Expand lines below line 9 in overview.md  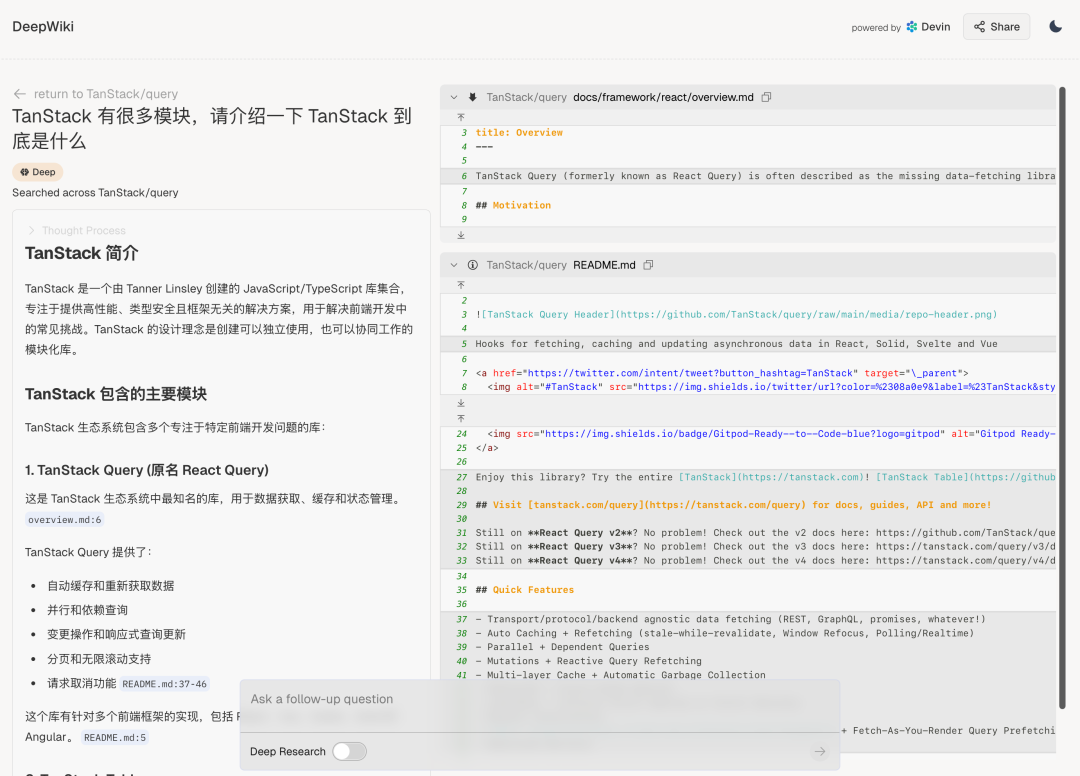pyautogui.click(x=461, y=235)
